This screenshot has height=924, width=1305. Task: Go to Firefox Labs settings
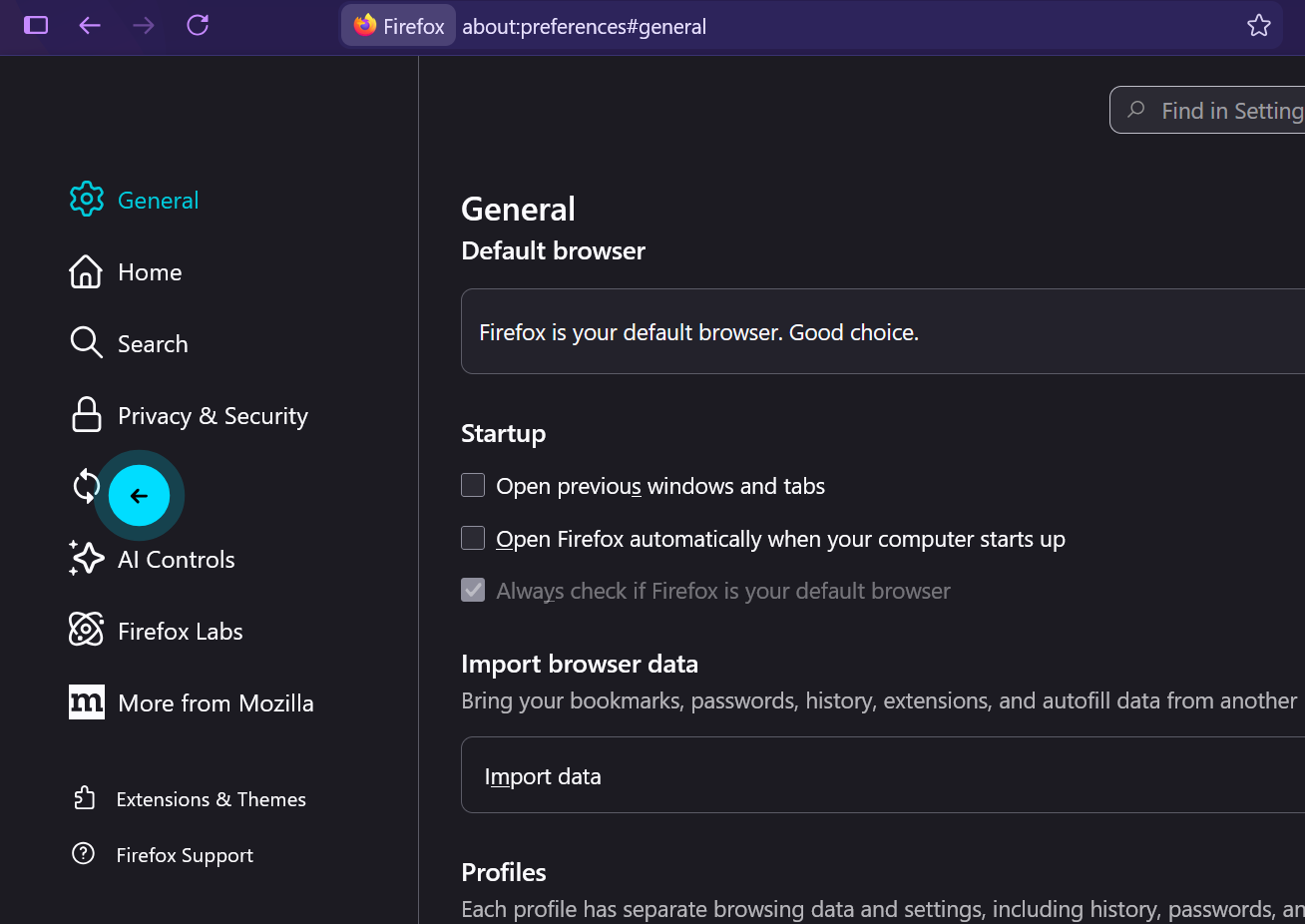coord(180,632)
